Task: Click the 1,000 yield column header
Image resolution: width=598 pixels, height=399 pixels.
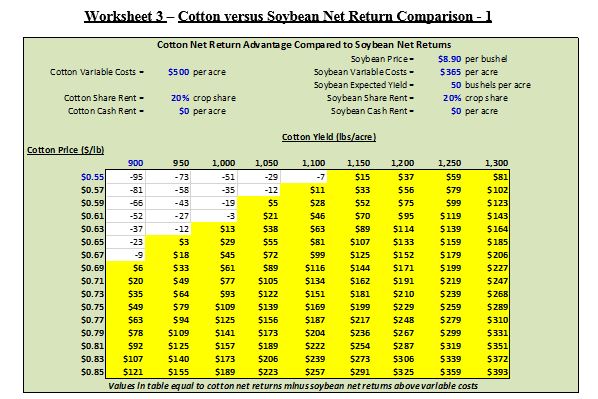Action: pyautogui.click(x=223, y=163)
